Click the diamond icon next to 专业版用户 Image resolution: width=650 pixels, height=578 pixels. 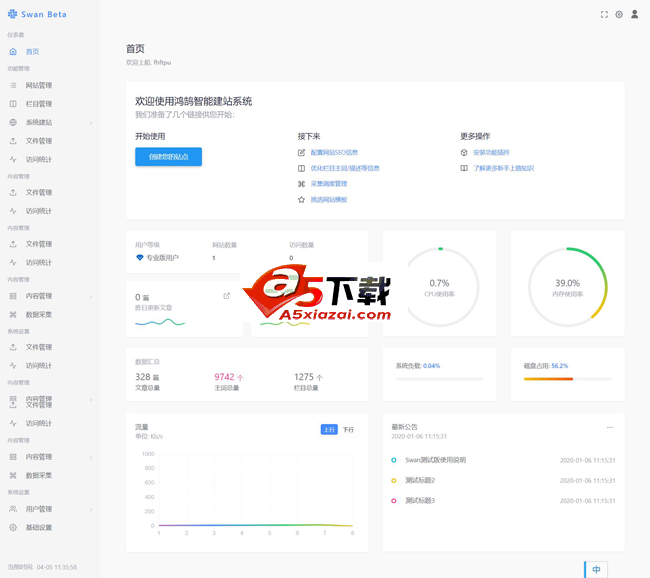tap(140, 257)
